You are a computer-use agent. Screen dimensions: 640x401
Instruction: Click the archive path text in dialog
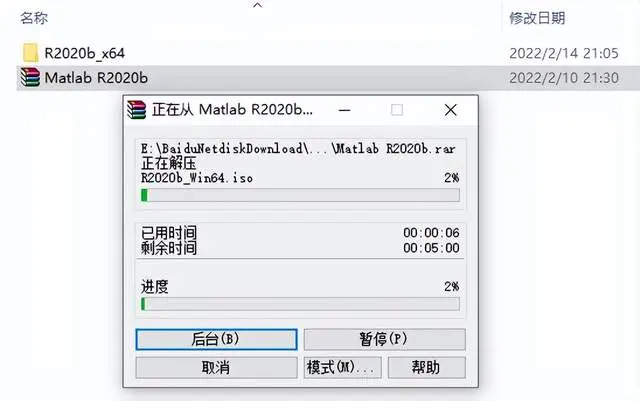tap(298, 149)
